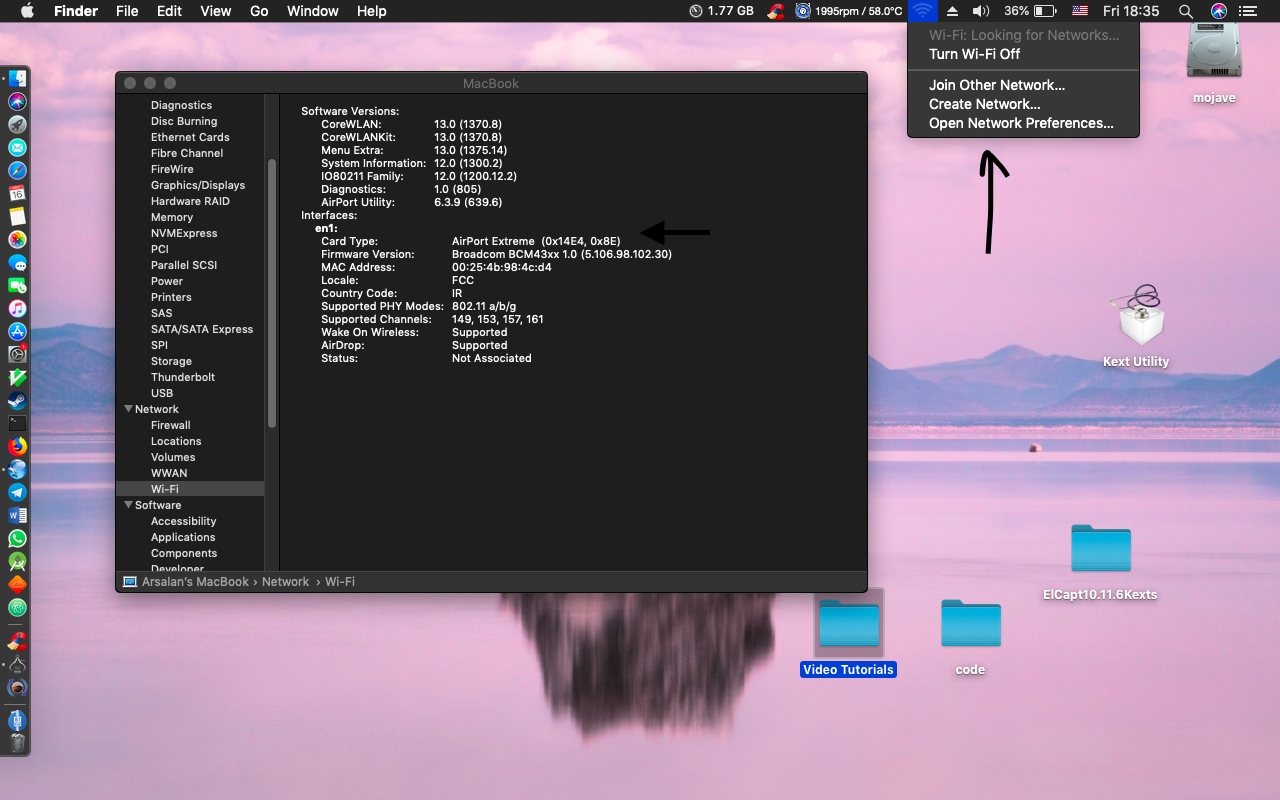Open Notification Center list icon
Image resolution: width=1280 pixels, height=800 pixels.
click(x=1248, y=11)
